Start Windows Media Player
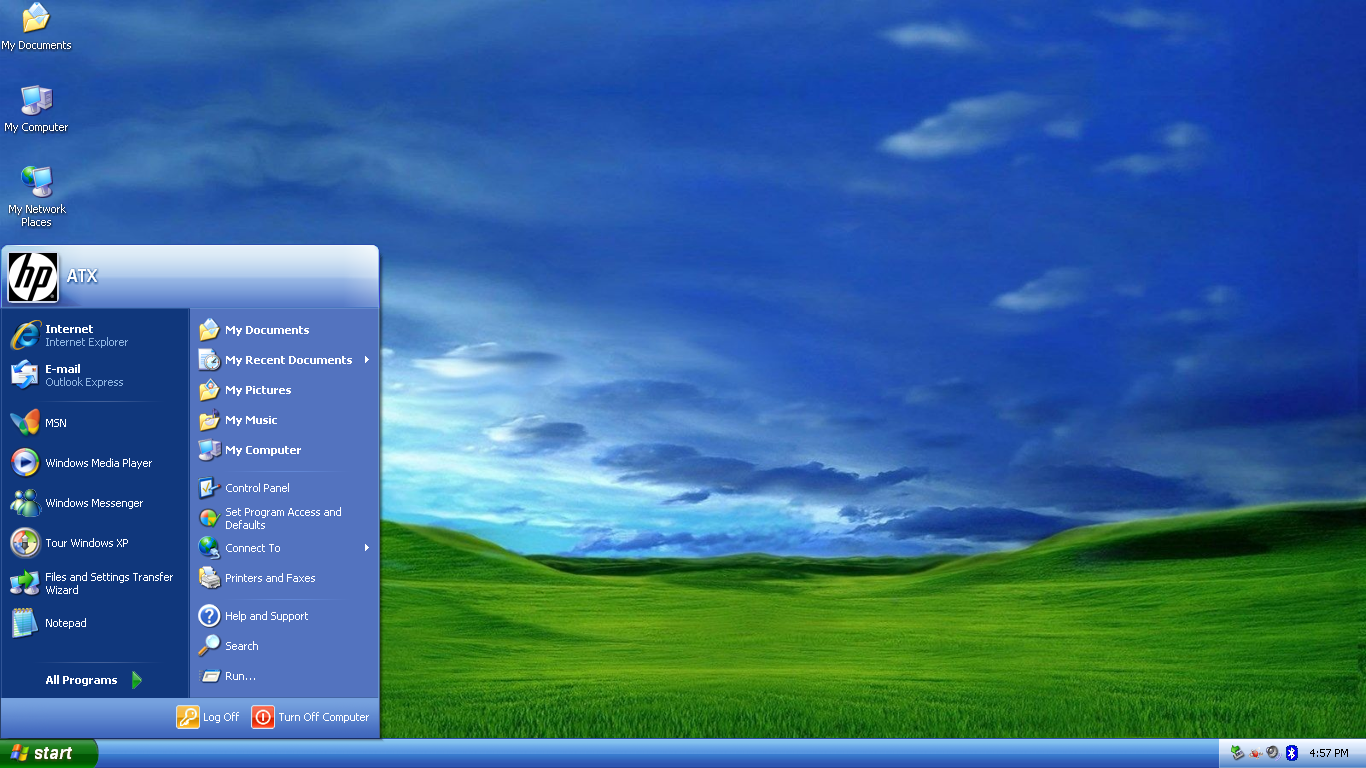This screenshot has height=768, width=1366. (95, 463)
